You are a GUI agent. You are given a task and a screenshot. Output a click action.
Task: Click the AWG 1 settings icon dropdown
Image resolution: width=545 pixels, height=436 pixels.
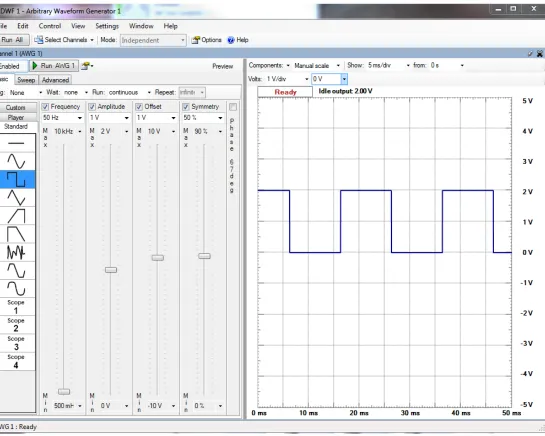pos(87,66)
